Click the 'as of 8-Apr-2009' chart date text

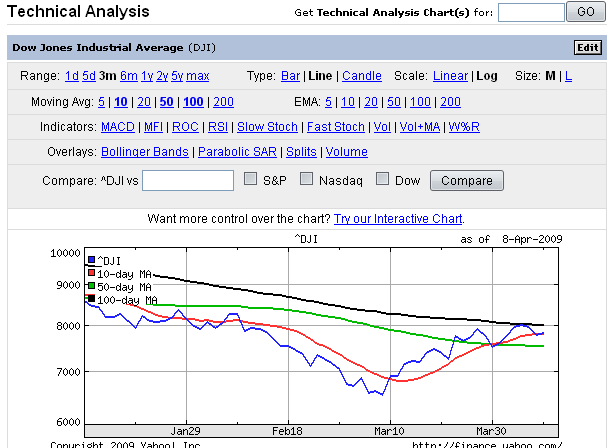pos(512,239)
